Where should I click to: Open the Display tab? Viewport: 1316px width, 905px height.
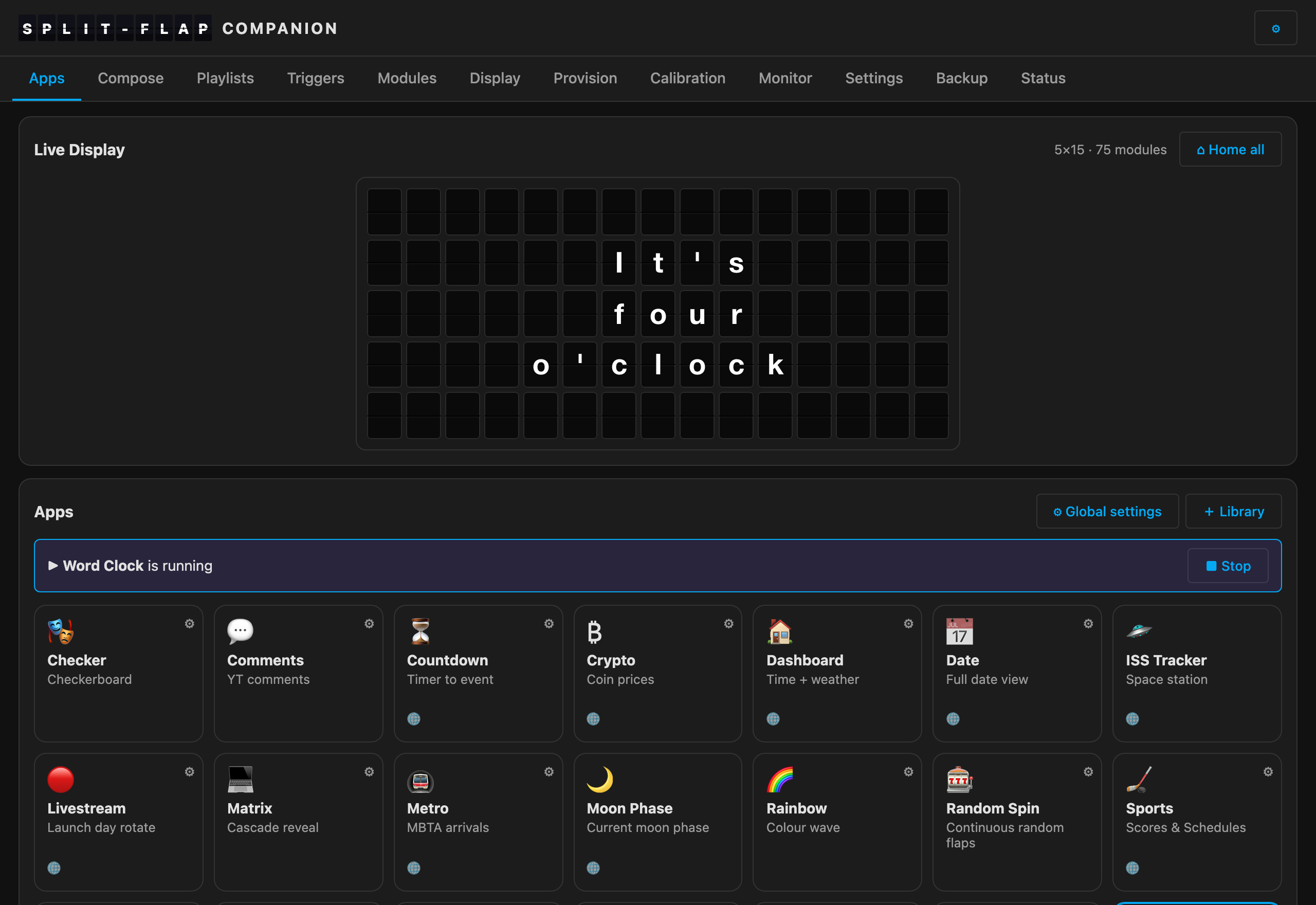(x=495, y=78)
